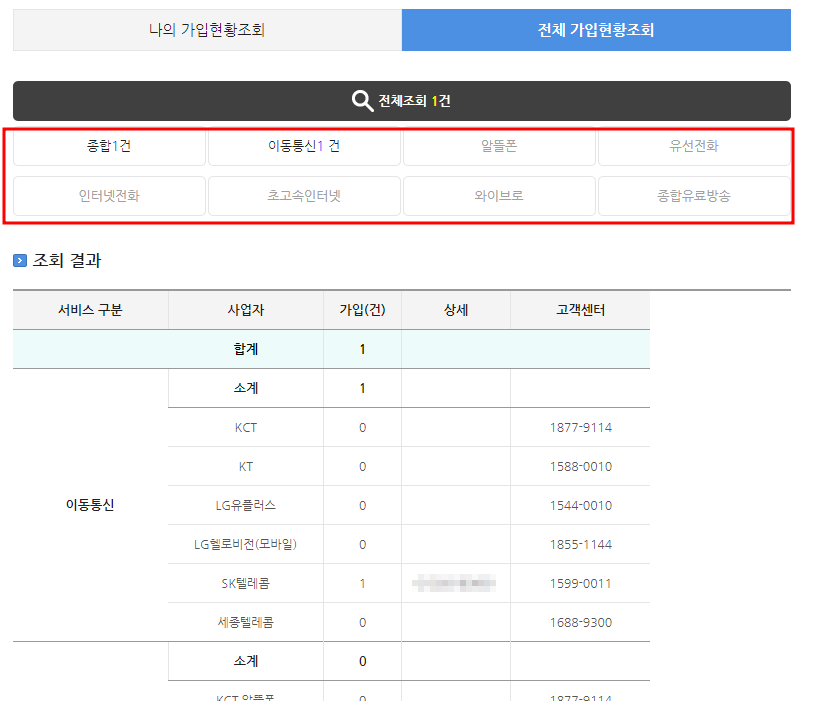This screenshot has height=701, width=817.
Task: Select the 이동통신1 건 filter
Action: [304, 147]
